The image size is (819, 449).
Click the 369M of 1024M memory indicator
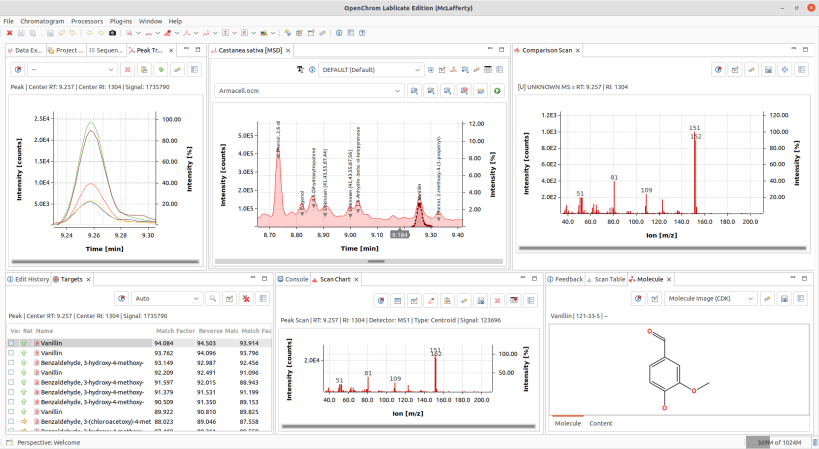point(779,442)
